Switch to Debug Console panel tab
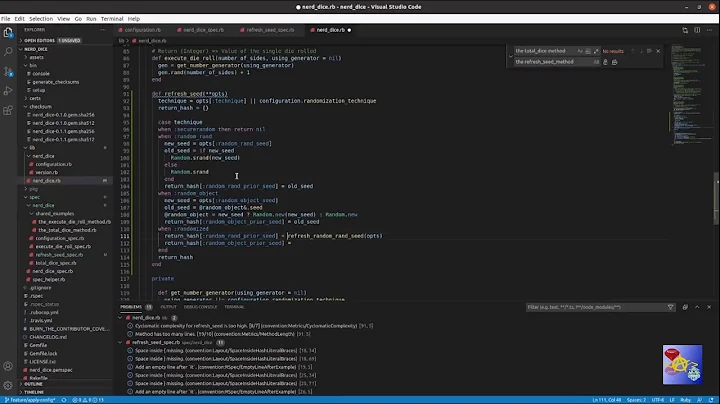Viewport: 720px width, 404px height. [x=200, y=307]
